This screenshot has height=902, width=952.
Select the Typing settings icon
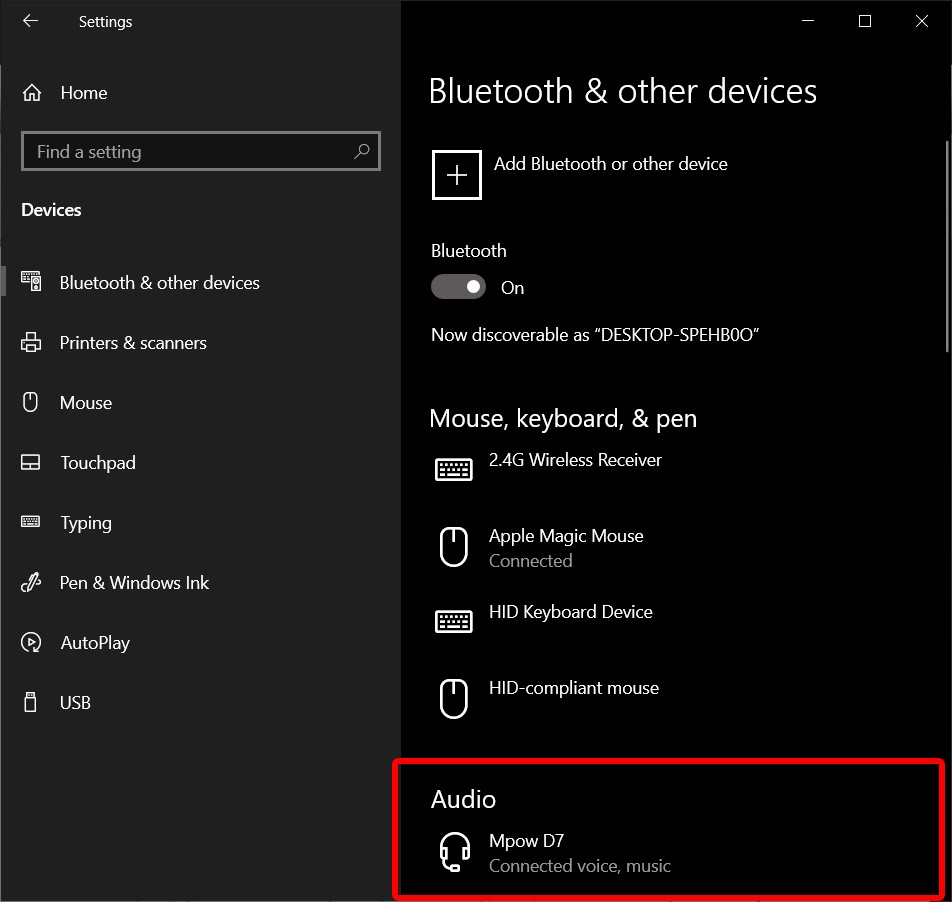pyautogui.click(x=31, y=522)
